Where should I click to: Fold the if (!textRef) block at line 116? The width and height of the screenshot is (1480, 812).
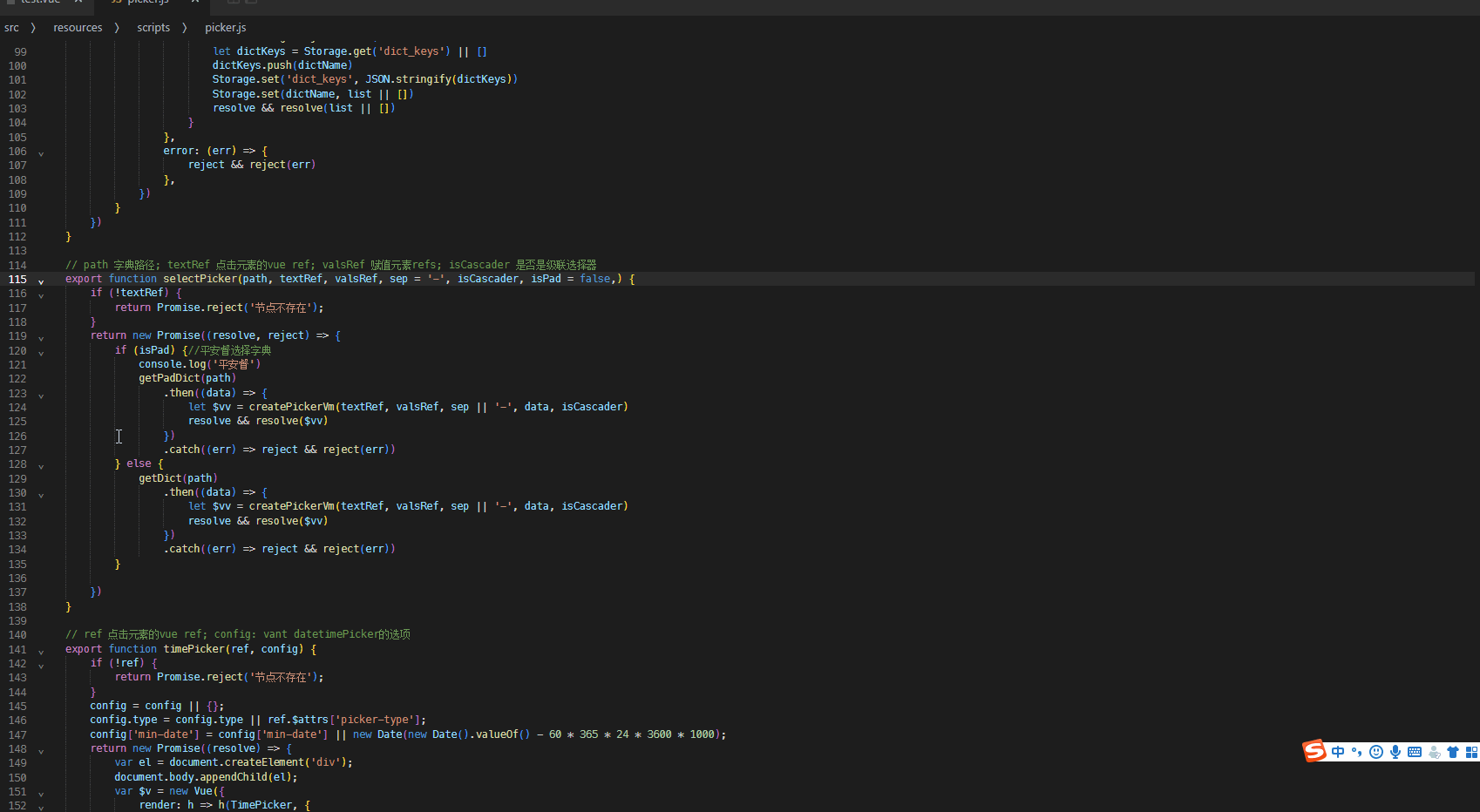click(x=41, y=294)
